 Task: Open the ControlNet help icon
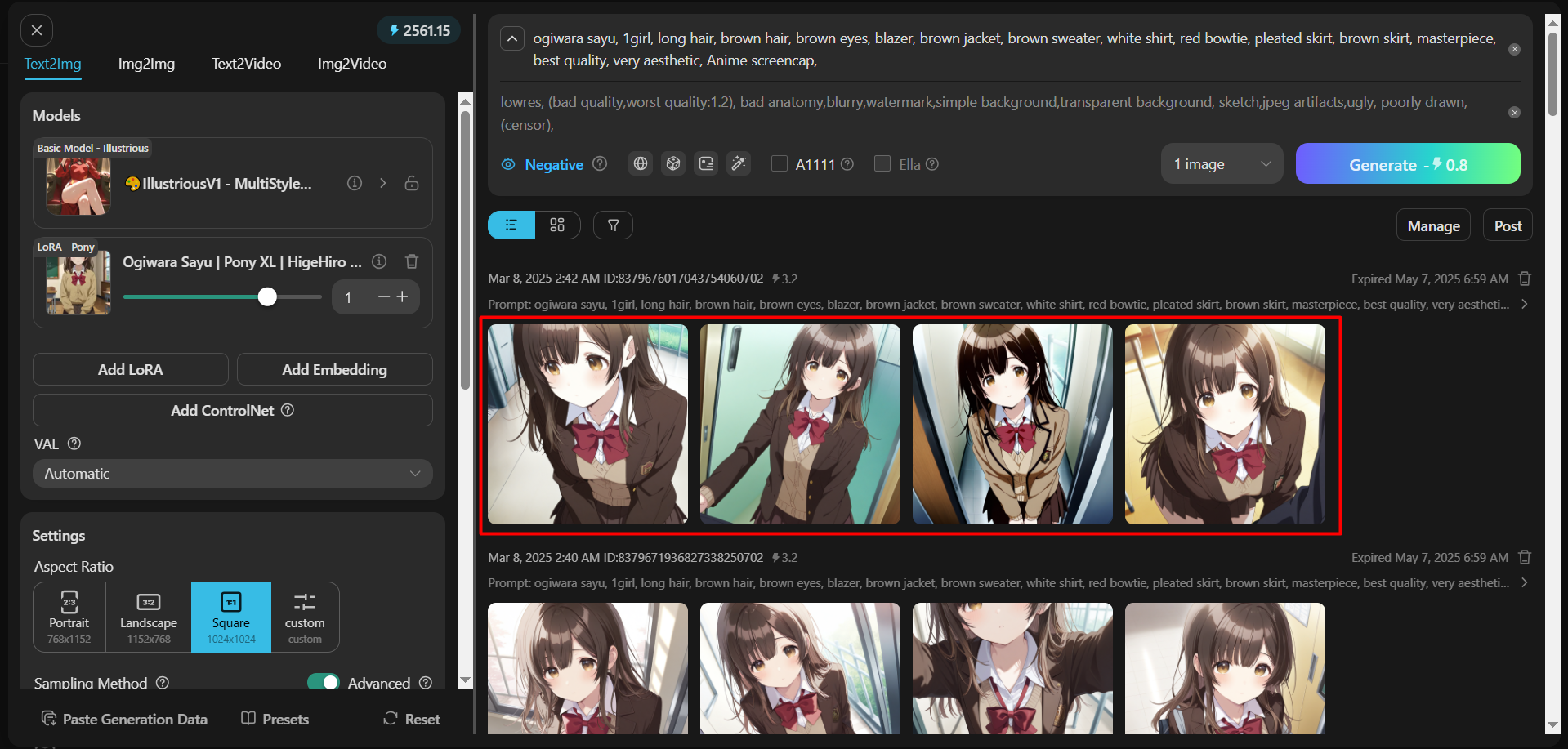(x=288, y=410)
